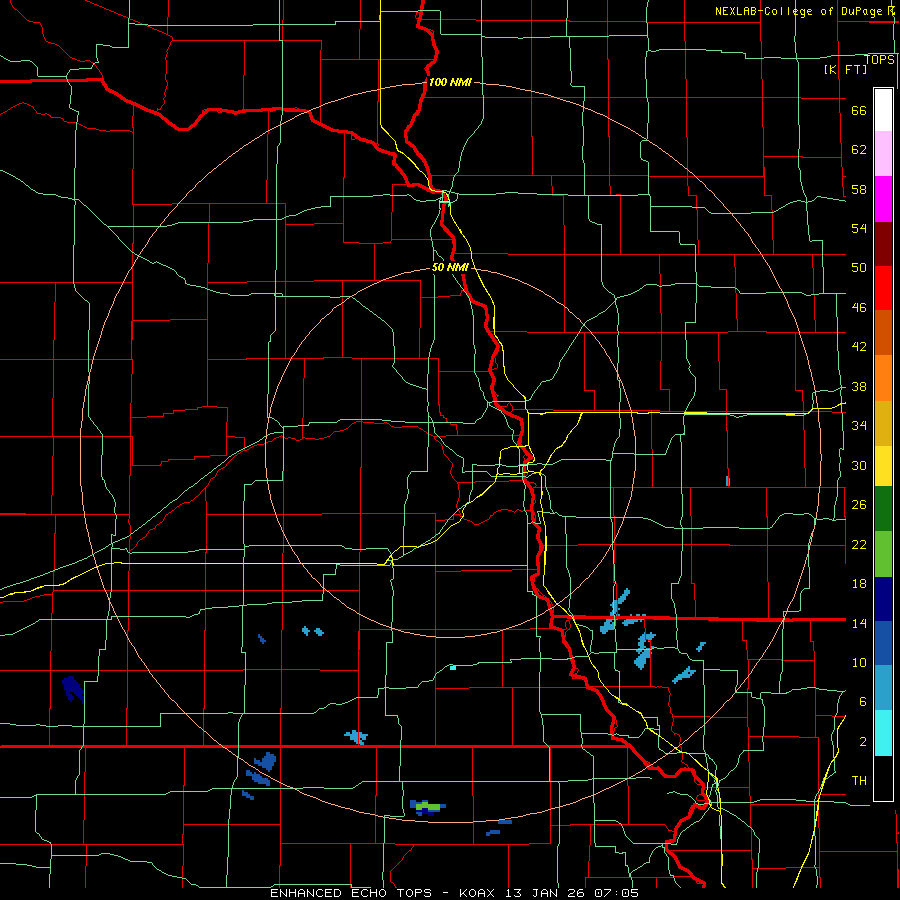Click the "46" legend value
900x900 pixels.
click(x=859, y=308)
